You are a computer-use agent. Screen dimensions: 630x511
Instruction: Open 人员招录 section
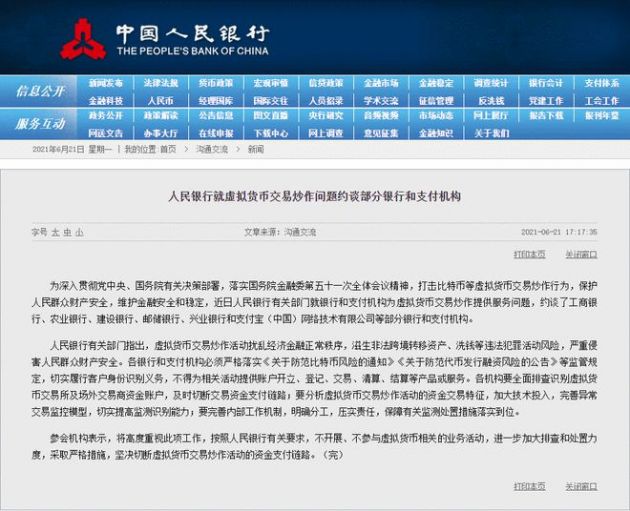(x=326, y=100)
